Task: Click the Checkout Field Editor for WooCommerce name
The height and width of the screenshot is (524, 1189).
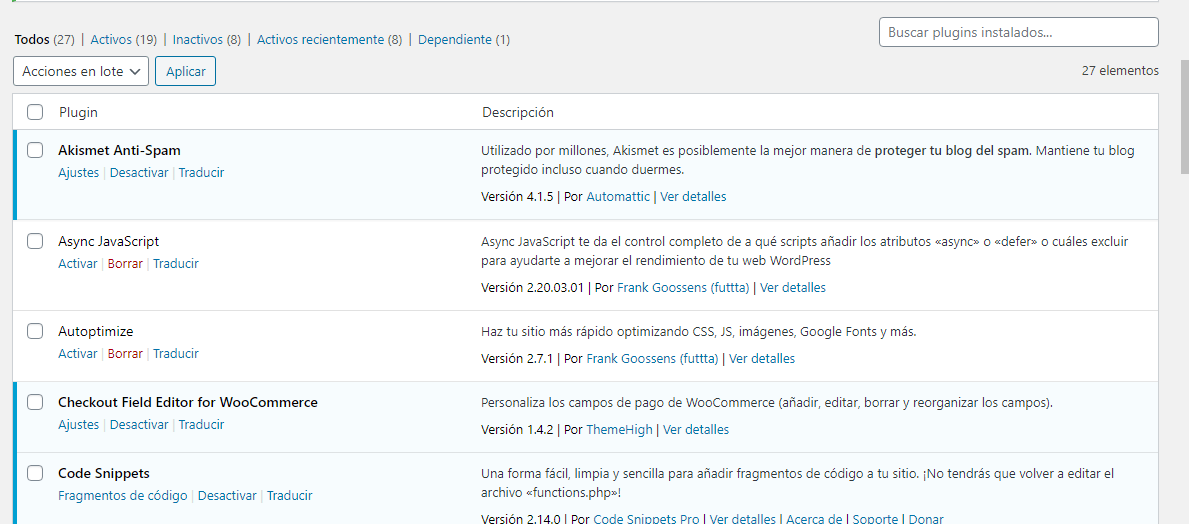Action: coord(188,402)
